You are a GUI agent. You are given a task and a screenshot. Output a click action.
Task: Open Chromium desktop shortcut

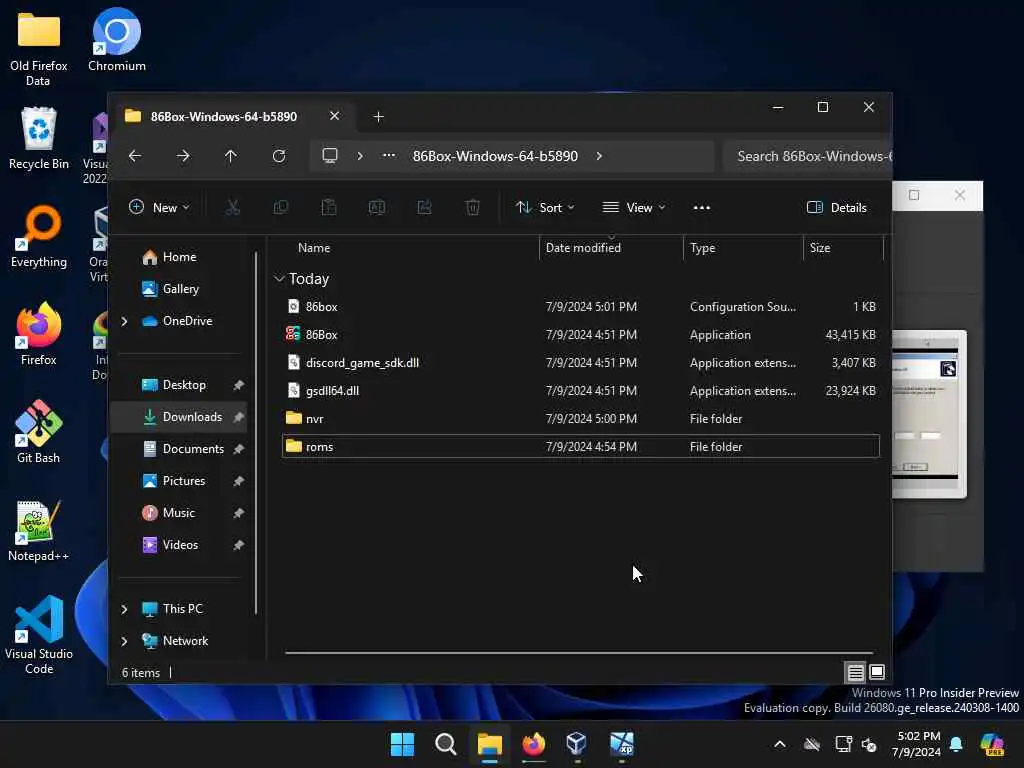point(117,40)
